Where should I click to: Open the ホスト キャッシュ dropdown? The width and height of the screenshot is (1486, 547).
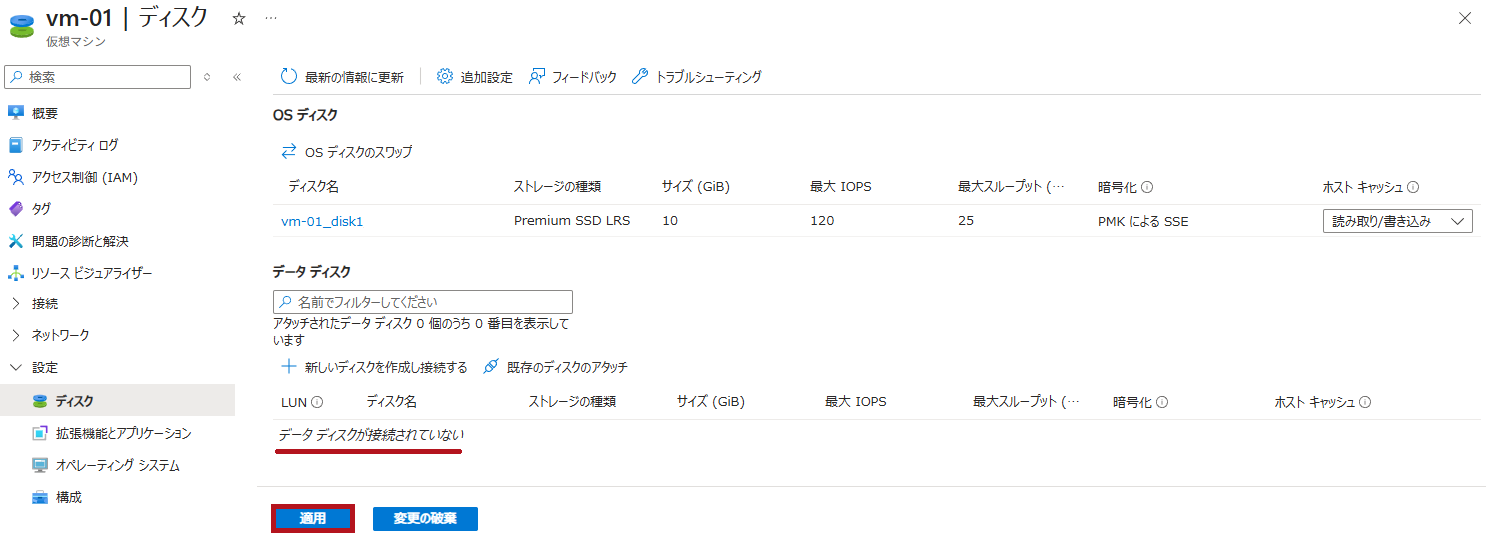[x=1397, y=221]
